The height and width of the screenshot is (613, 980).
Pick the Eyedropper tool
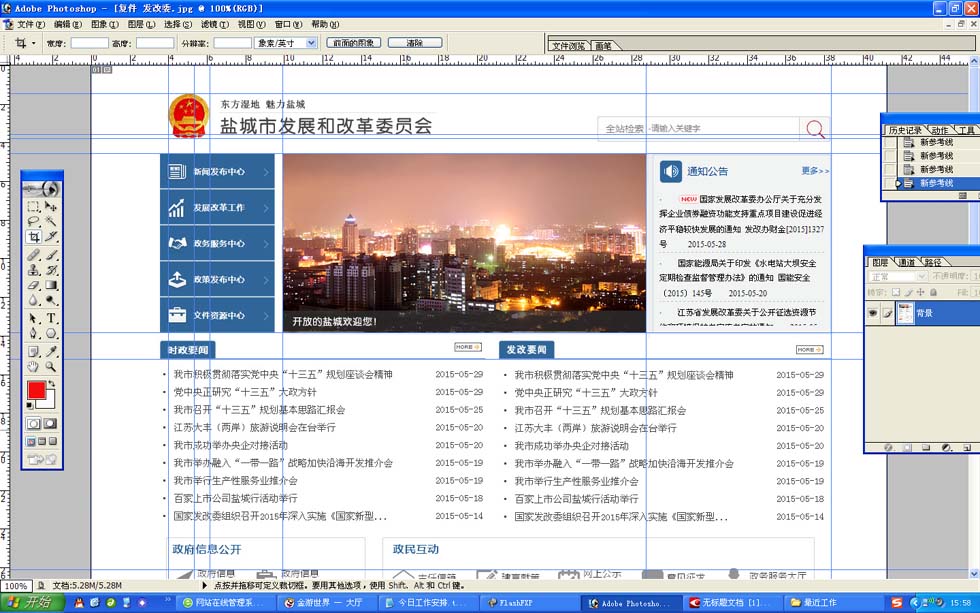coord(51,350)
